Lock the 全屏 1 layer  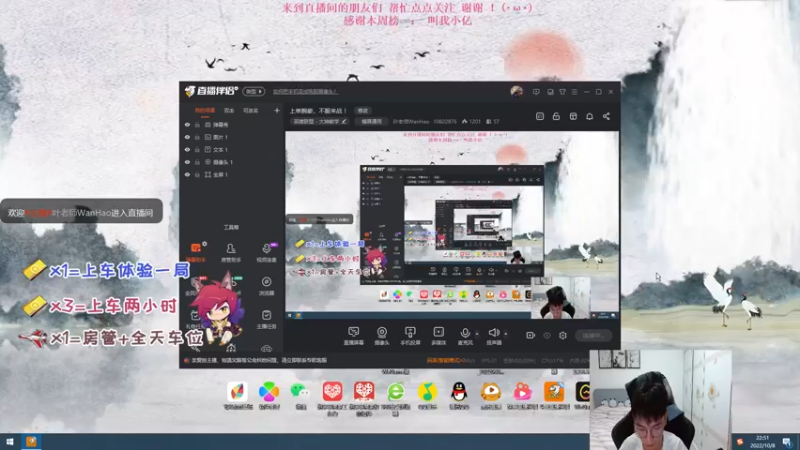197,174
